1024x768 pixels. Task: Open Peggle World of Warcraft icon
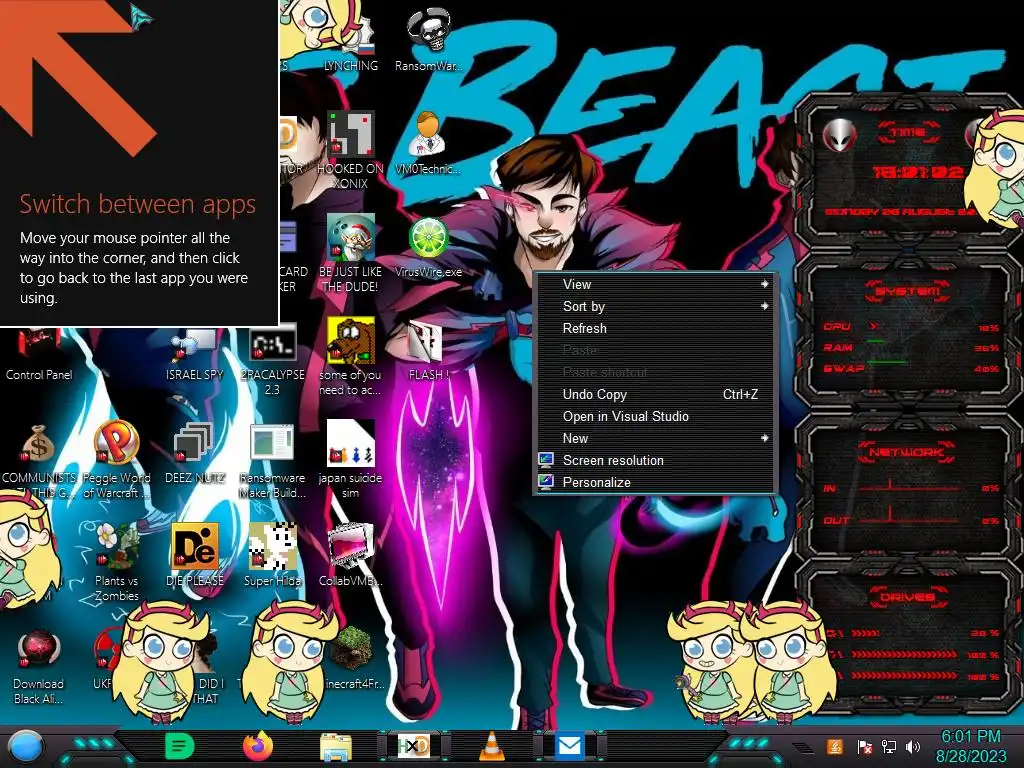[116, 460]
